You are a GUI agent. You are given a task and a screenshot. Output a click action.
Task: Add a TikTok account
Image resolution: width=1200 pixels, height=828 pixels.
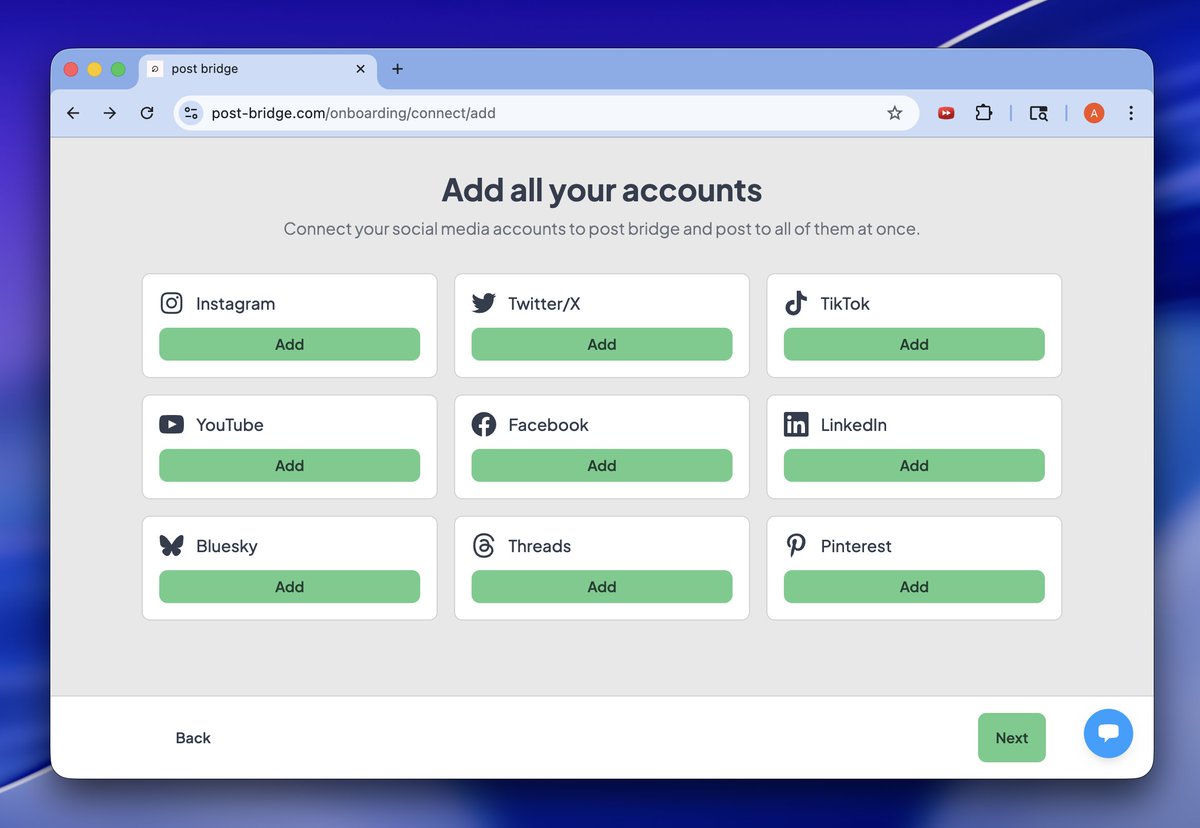pyautogui.click(x=914, y=344)
